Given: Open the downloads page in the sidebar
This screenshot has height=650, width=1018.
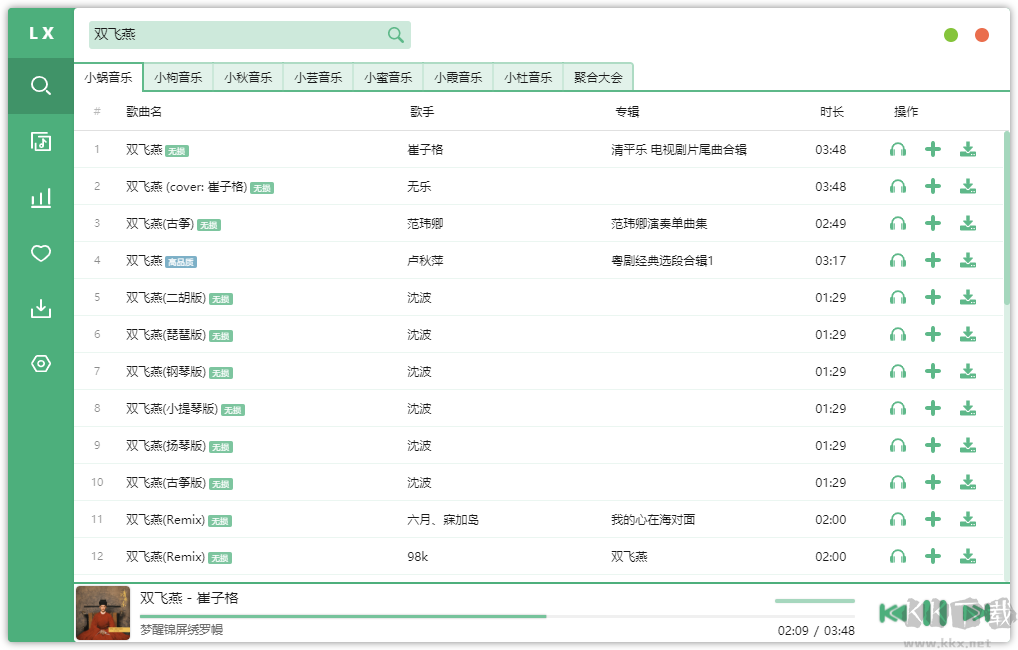Looking at the screenshot, I should (41, 308).
